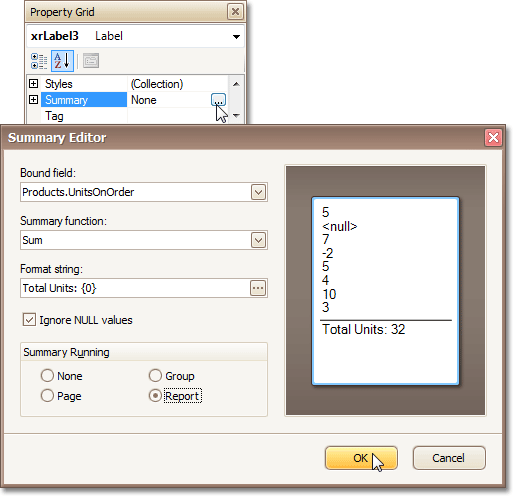
Task: Choose Report summary running option
Action: pyautogui.click(x=155, y=396)
